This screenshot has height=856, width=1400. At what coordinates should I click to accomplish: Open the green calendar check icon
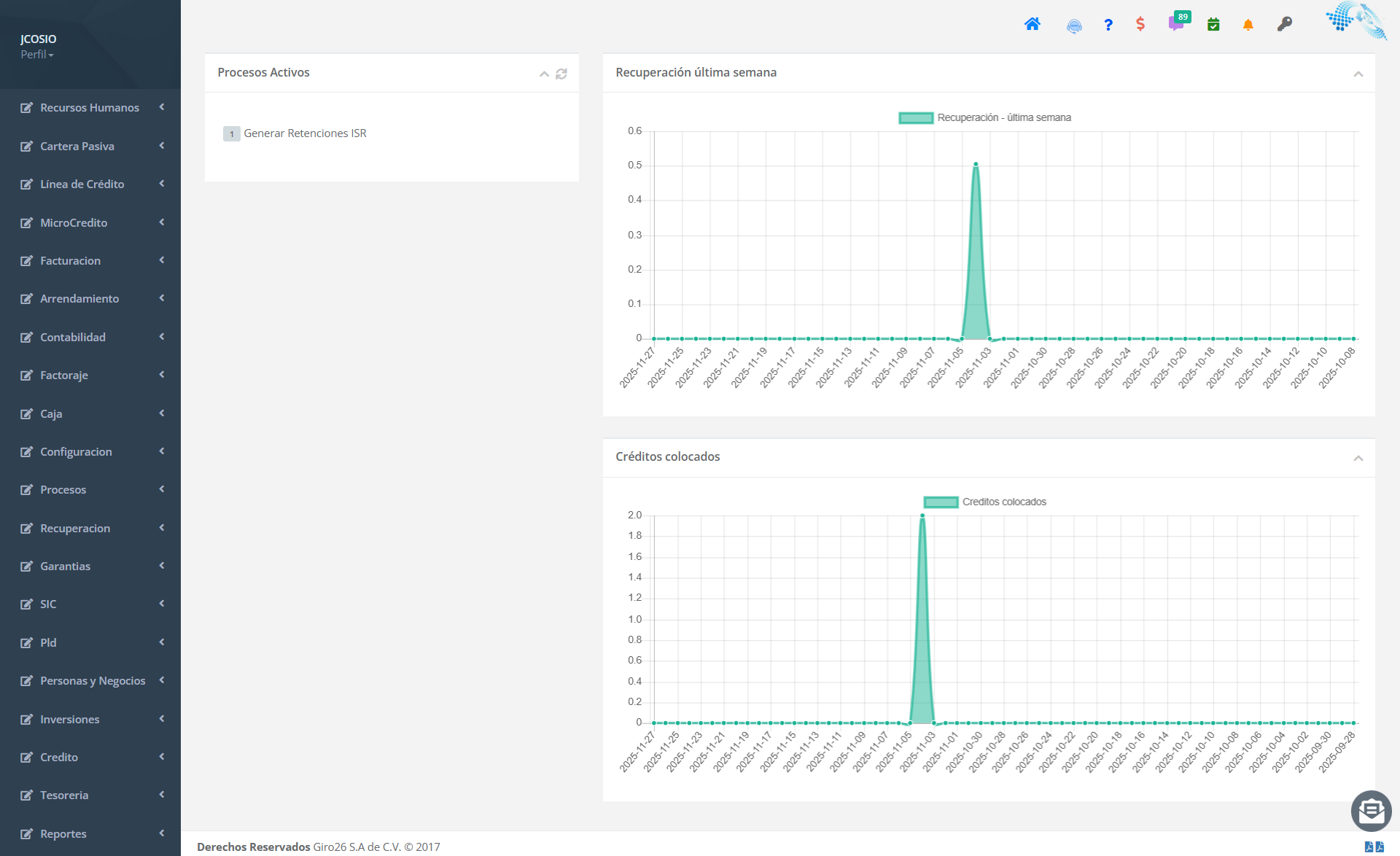pos(1213,25)
